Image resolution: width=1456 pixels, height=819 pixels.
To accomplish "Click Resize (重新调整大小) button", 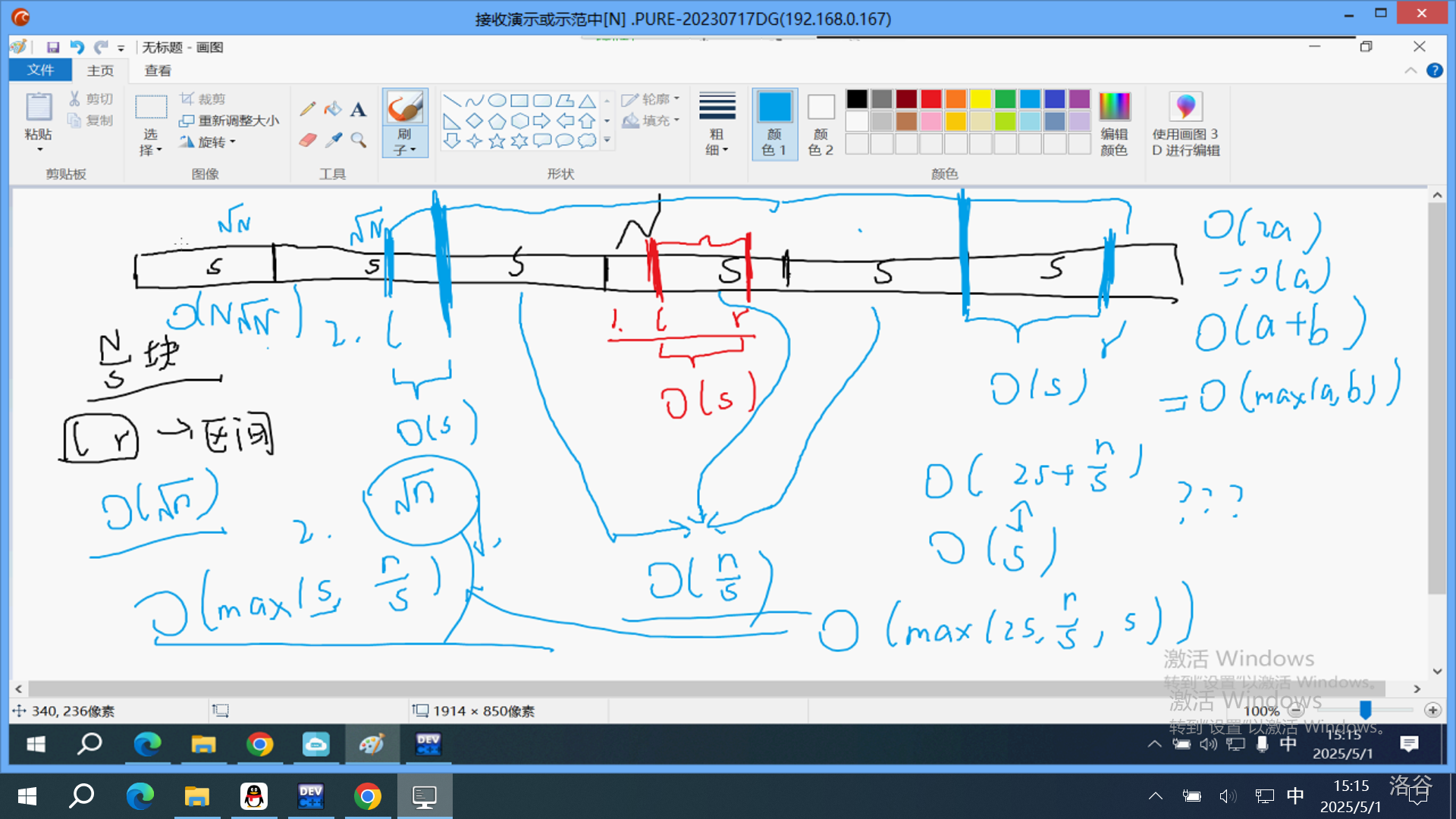I will tap(229, 121).
